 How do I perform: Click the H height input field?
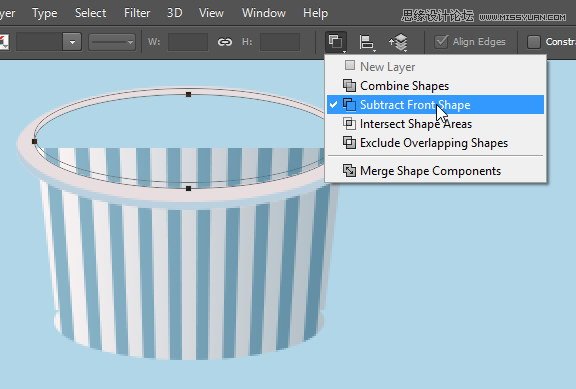point(280,42)
